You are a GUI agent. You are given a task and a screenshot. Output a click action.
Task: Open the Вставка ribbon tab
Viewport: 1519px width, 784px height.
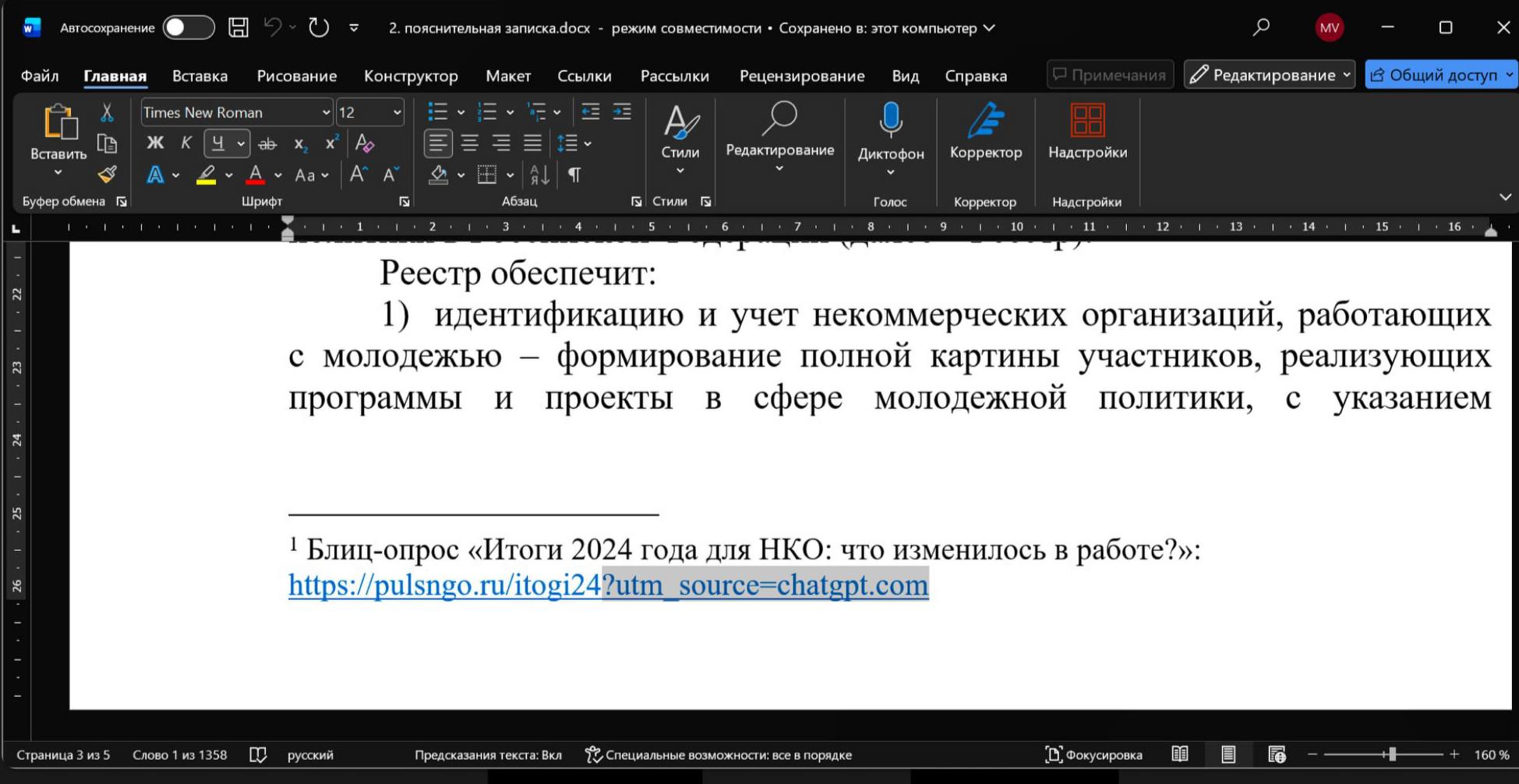199,76
